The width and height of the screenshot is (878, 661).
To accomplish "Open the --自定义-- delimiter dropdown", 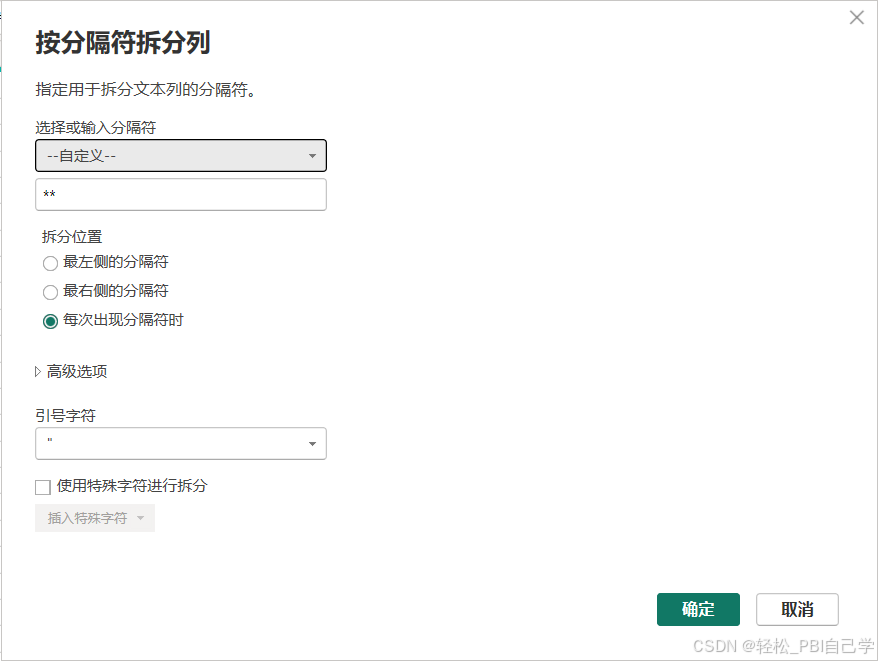I will point(181,155).
